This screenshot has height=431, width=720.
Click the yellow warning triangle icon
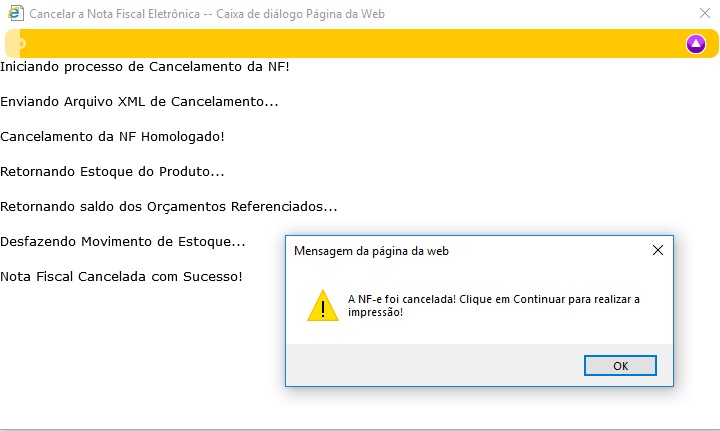(x=322, y=305)
